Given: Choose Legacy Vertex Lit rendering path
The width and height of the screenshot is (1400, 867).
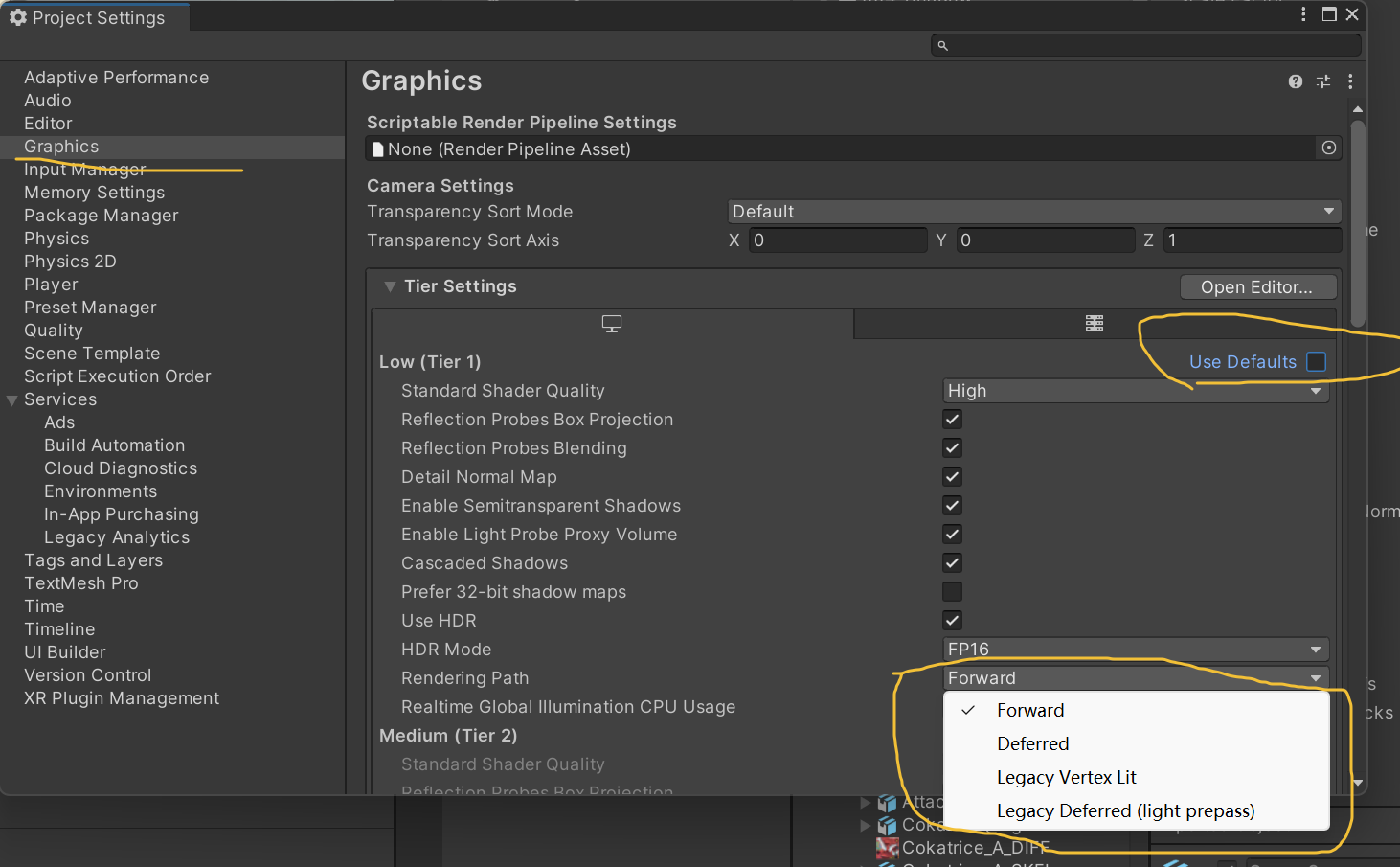Looking at the screenshot, I should (1137, 777).
